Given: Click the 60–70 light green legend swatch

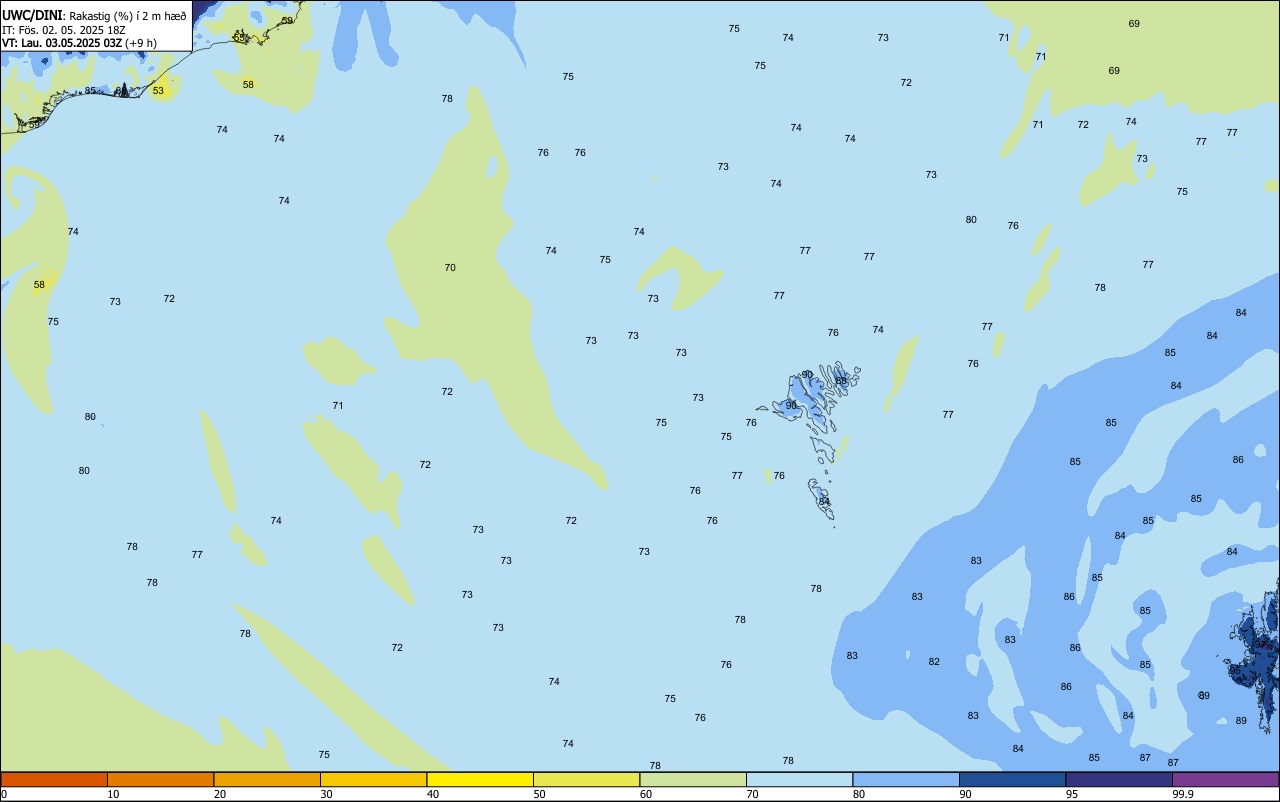Looking at the screenshot, I should pyautogui.click(x=693, y=779).
